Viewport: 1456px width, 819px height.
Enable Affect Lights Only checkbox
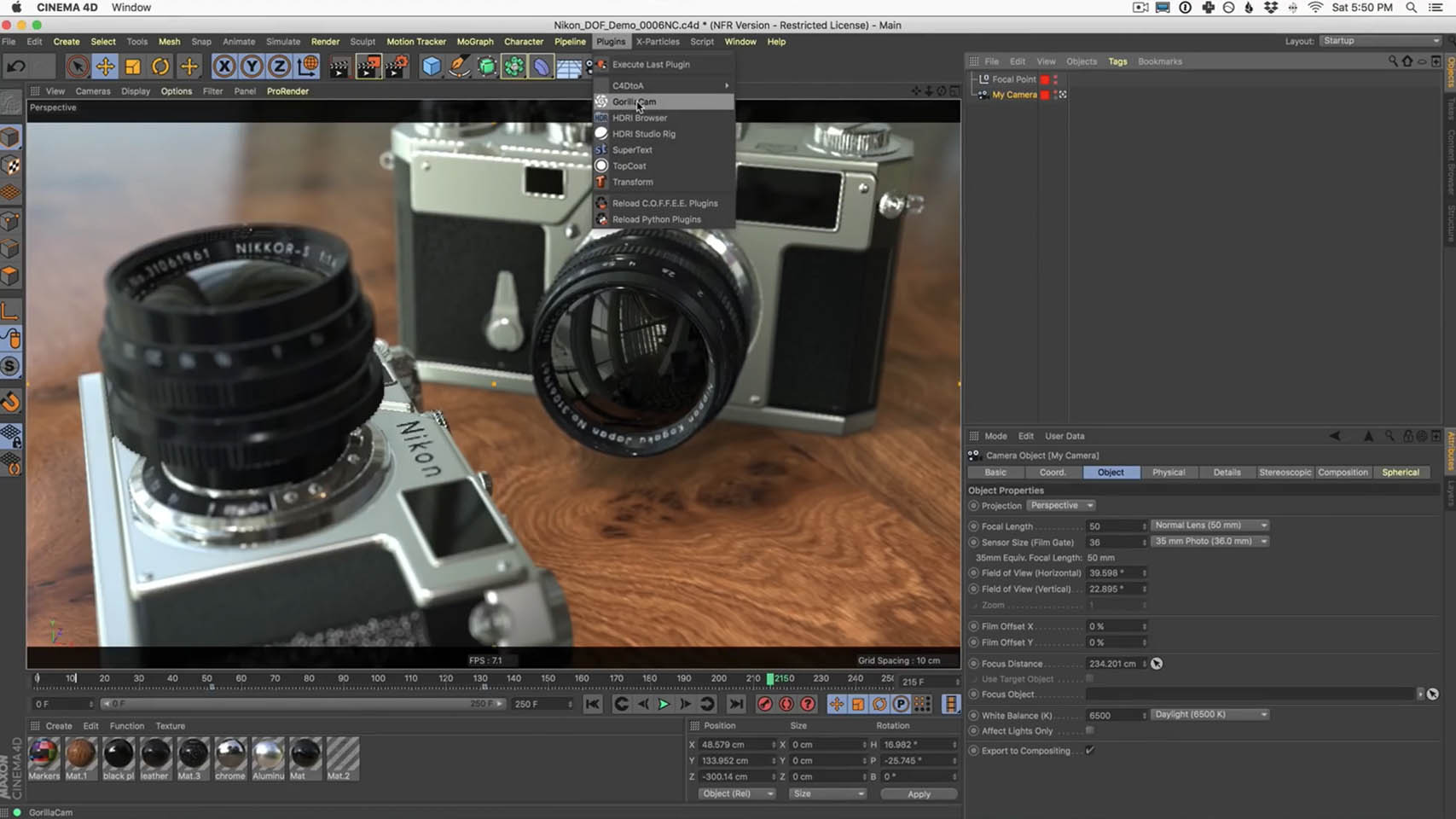pyautogui.click(x=1090, y=731)
